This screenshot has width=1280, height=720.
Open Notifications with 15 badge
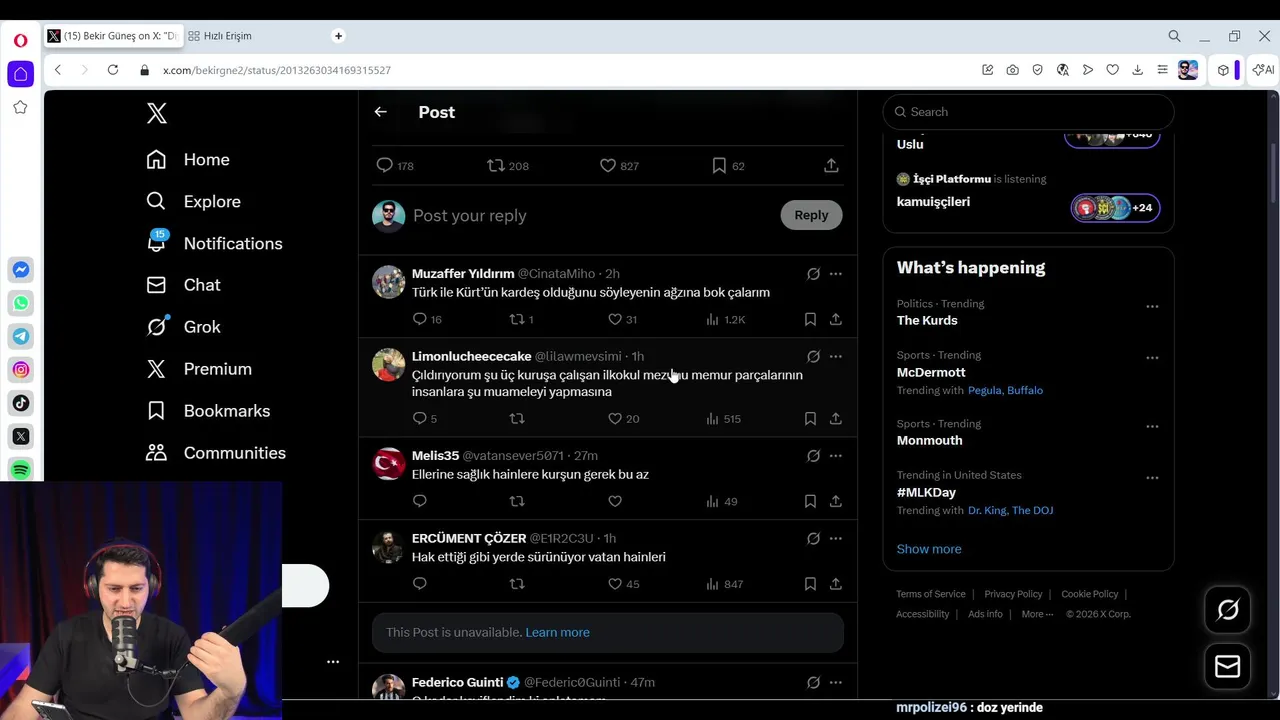(215, 244)
